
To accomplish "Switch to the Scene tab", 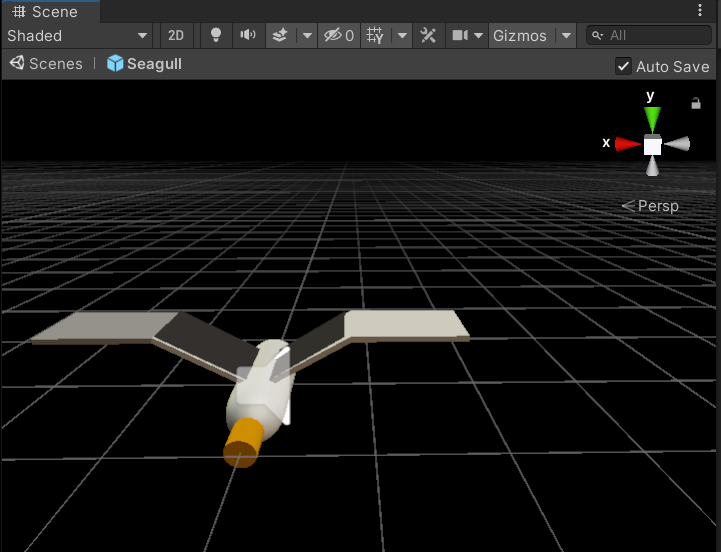I will click(x=51, y=12).
